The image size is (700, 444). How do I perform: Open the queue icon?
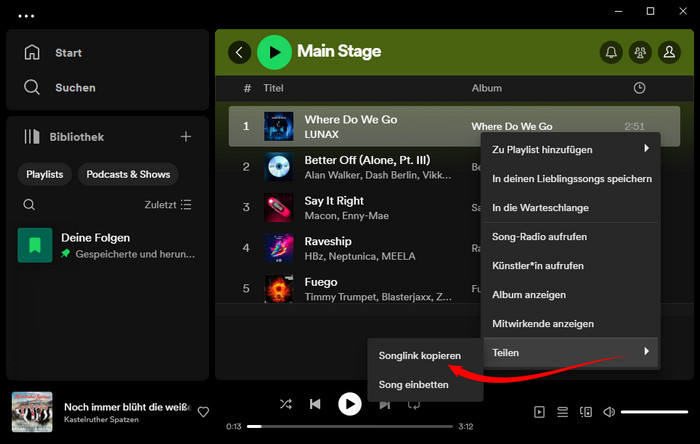point(562,412)
